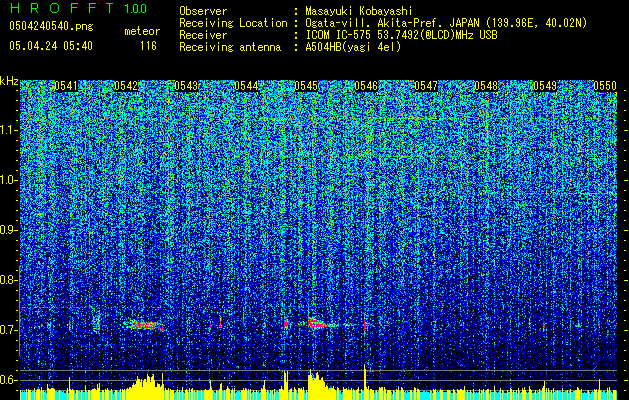Viewport: 629px width, 400px height.
Task: Click the 0549 time marker
Action: [x=546, y=87]
